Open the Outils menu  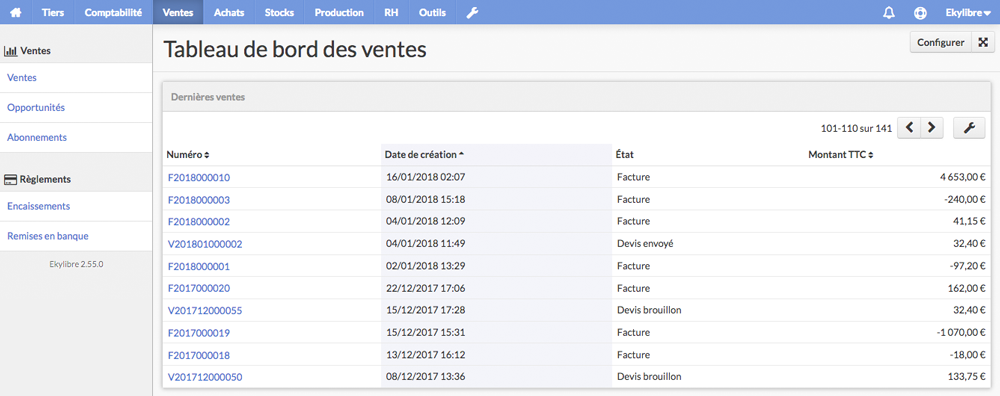432,12
